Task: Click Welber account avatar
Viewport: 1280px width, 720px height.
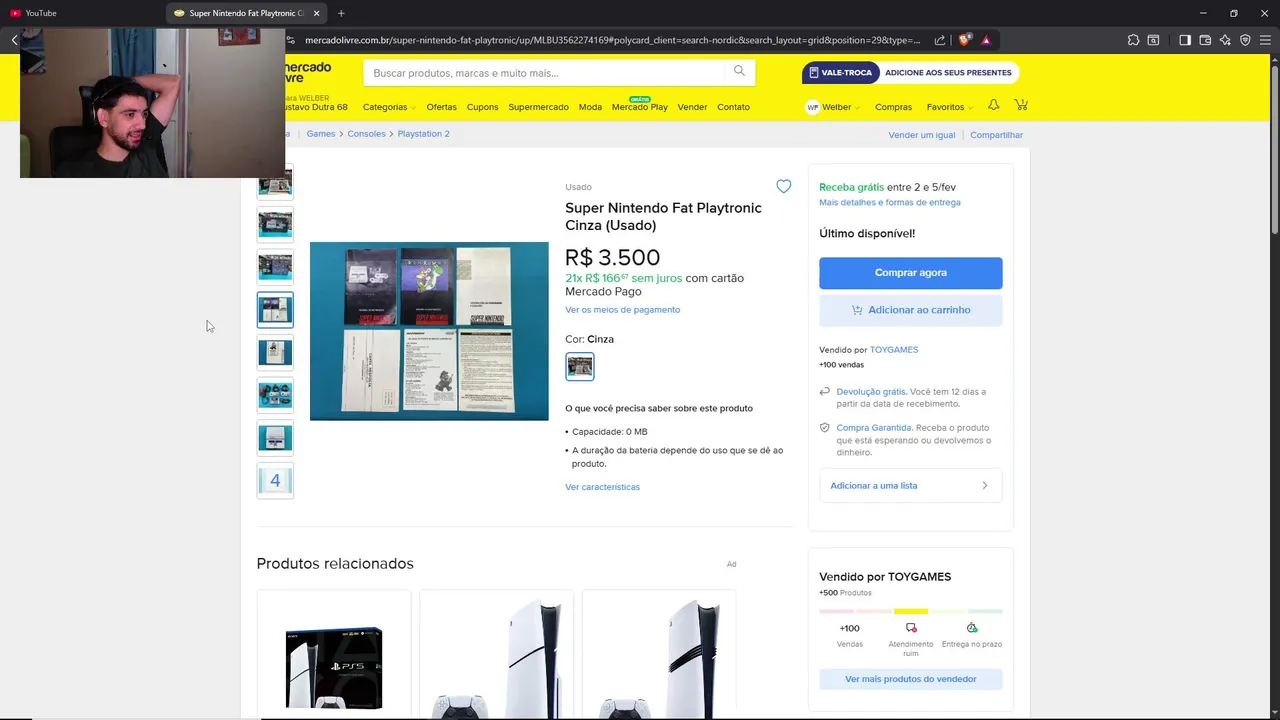Action: (813, 107)
